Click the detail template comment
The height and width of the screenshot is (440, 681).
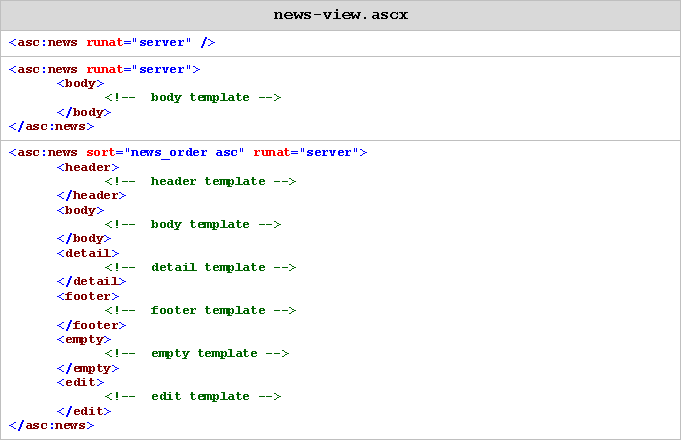(x=200, y=268)
